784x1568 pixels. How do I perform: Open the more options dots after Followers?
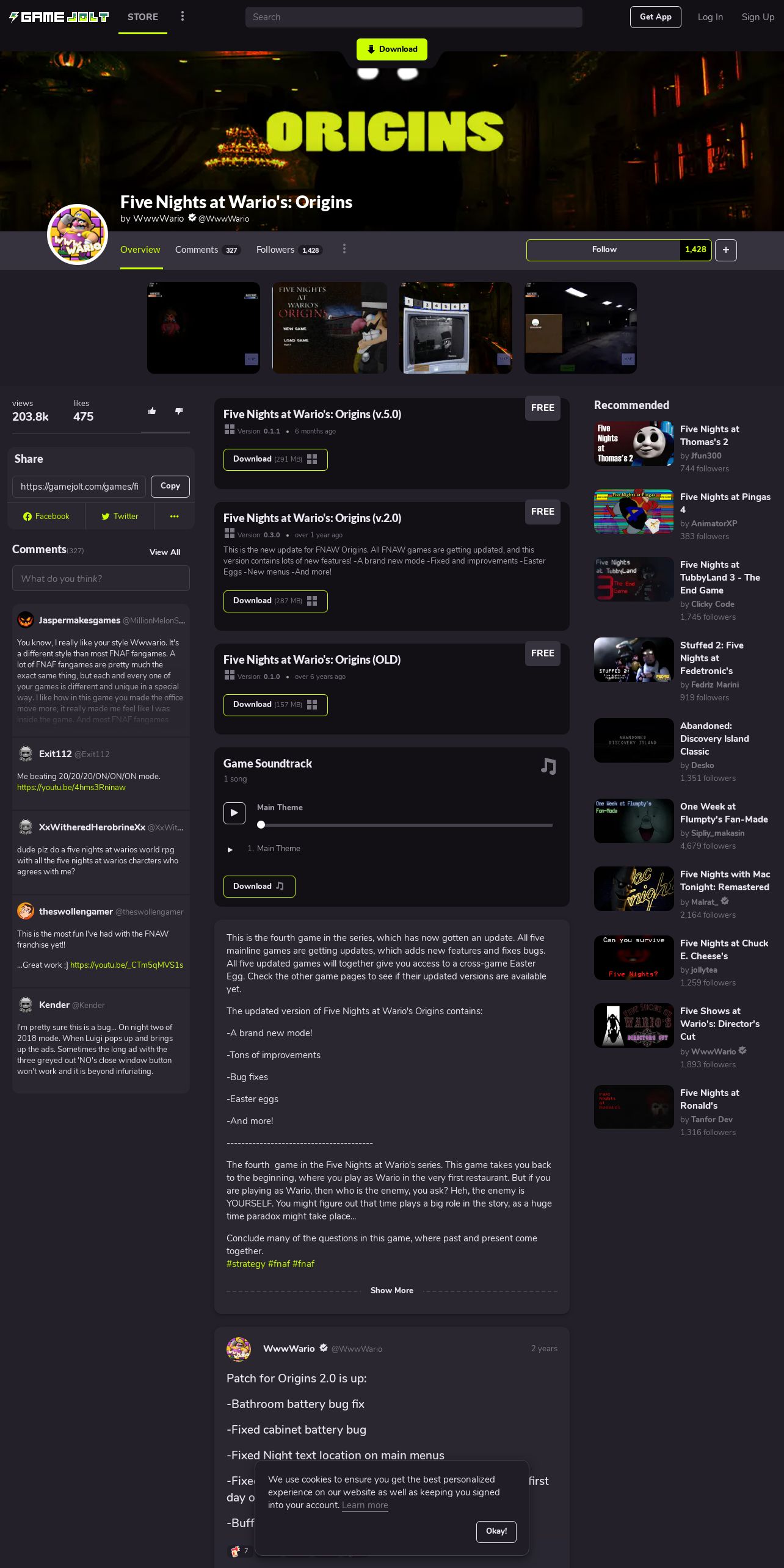point(344,249)
